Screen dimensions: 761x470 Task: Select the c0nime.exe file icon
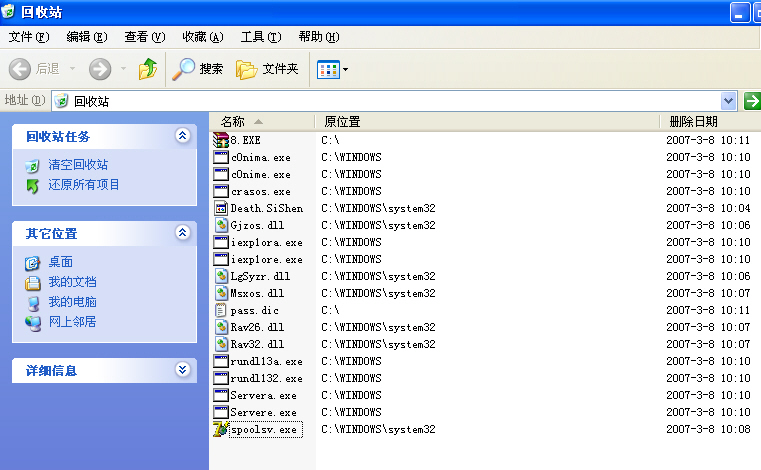pyautogui.click(x=221, y=174)
